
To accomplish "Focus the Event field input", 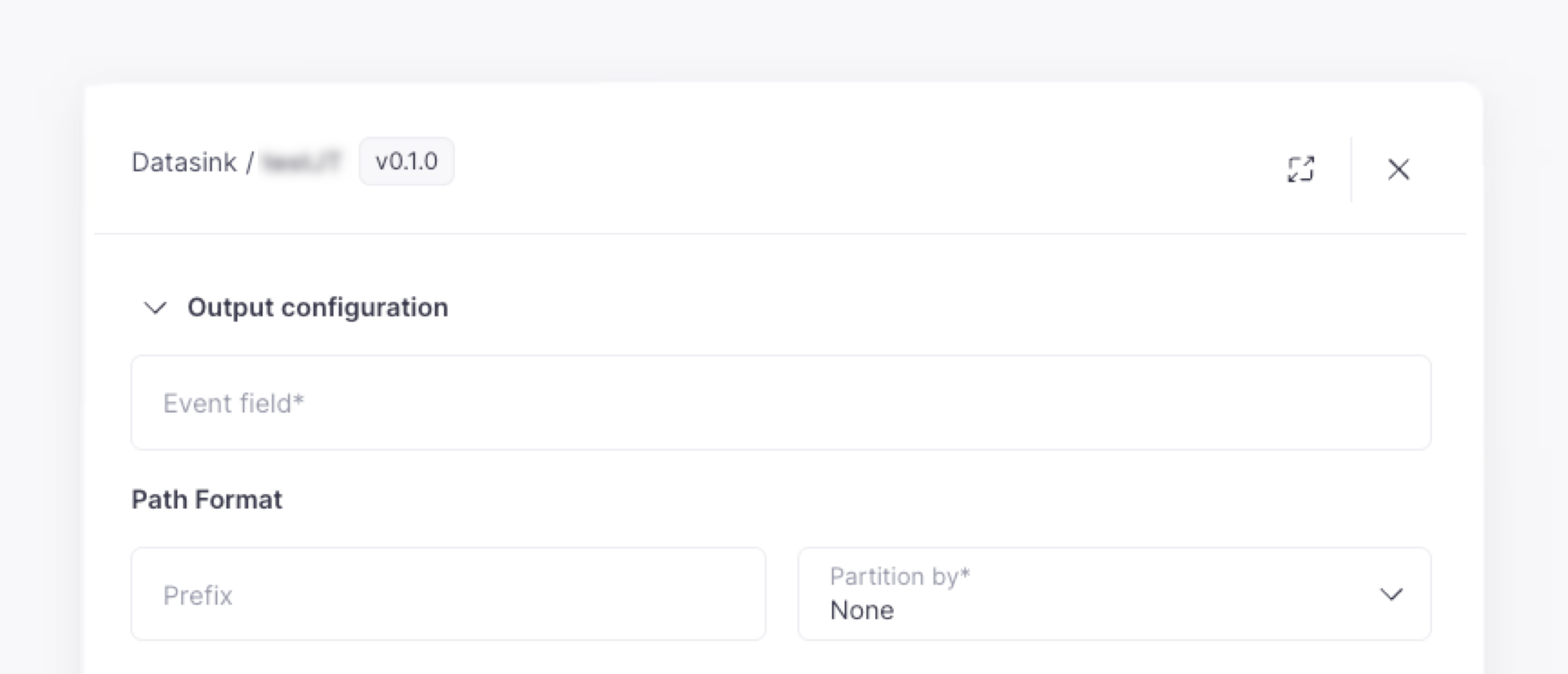I will pyautogui.click(x=780, y=402).
